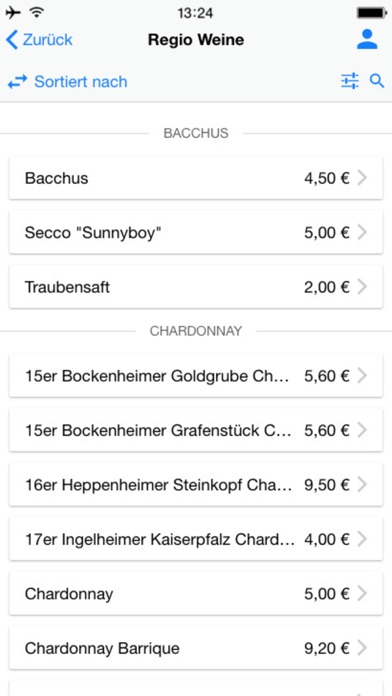Expand chevron of 16er Heppenheimer Steinkopf
Screen dimensions: 392x696
point(362,485)
